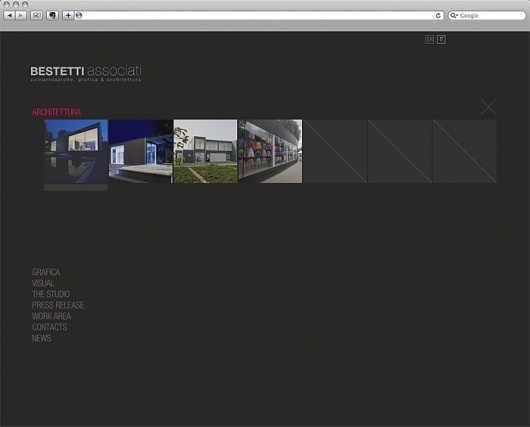Select the Architettura section heading

[56, 112]
